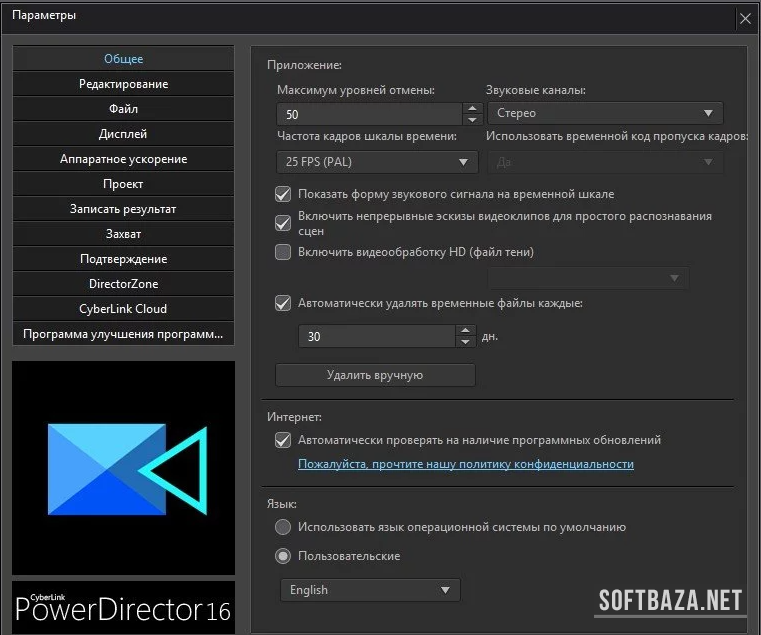Disable automatic program update checking

(x=283, y=440)
